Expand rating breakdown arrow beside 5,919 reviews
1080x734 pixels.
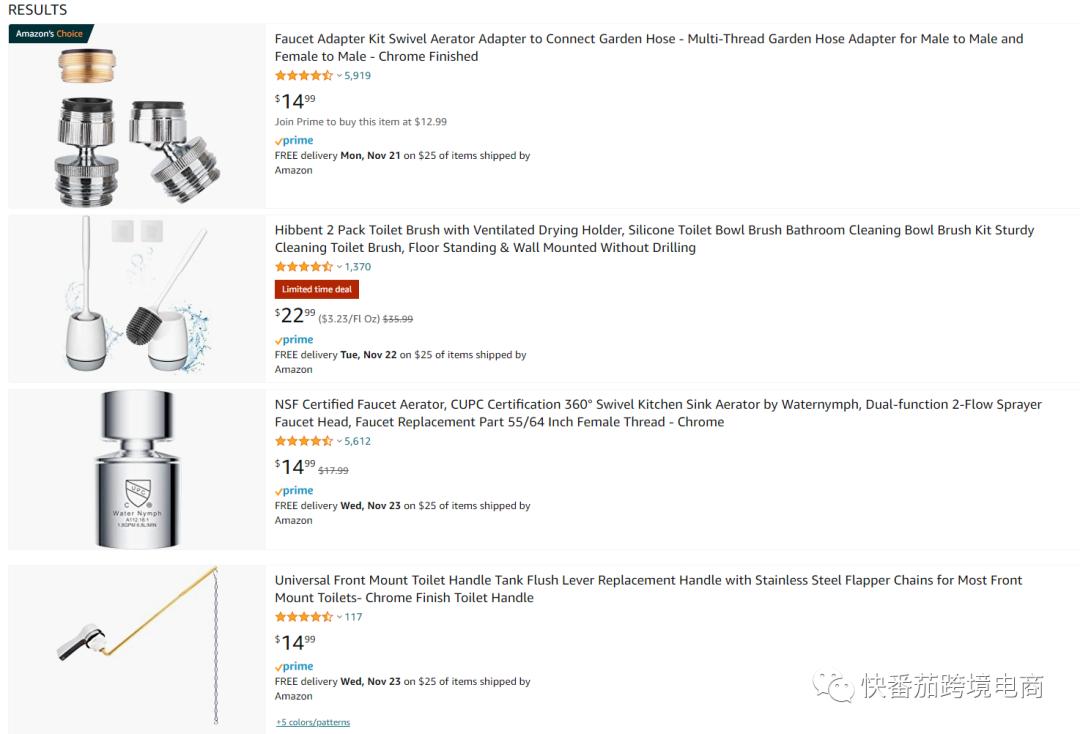[x=339, y=76]
